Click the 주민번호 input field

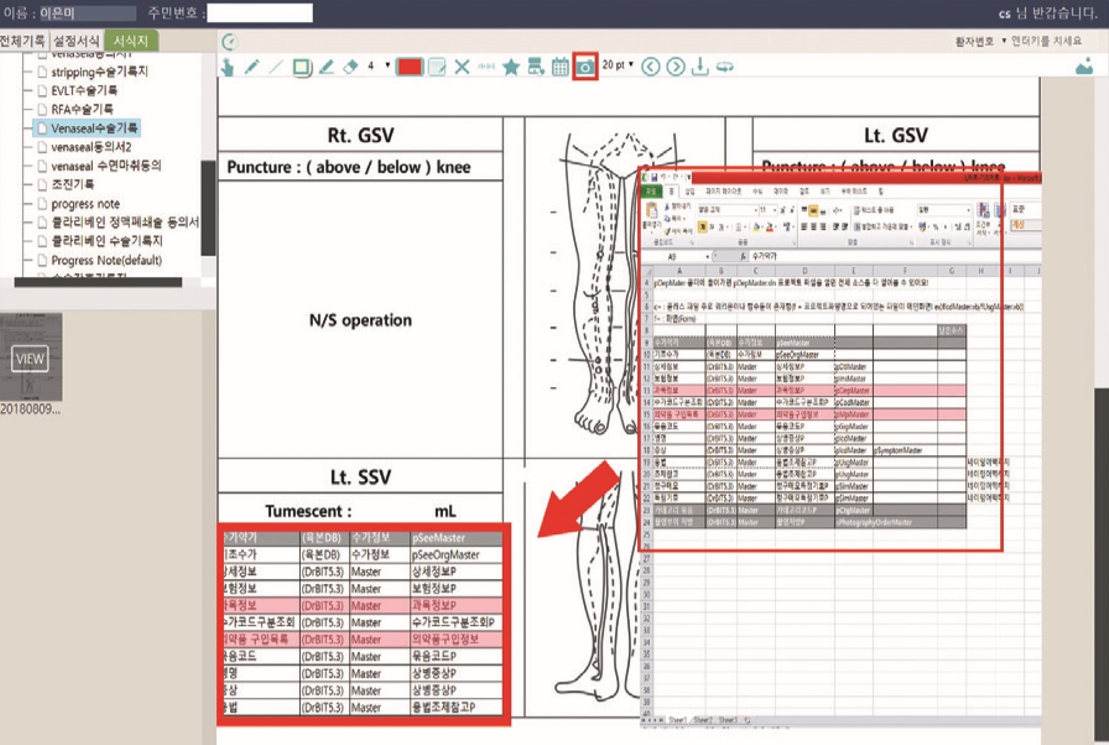pos(260,13)
